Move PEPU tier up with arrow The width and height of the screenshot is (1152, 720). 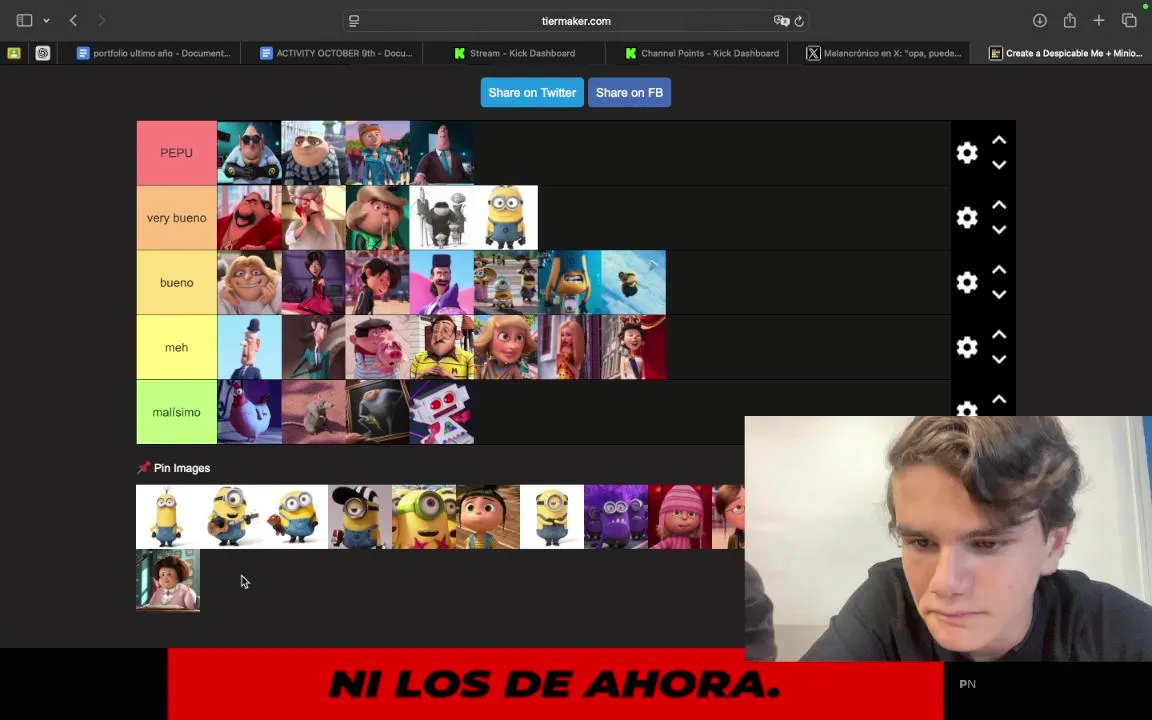pyautogui.click(x=998, y=140)
